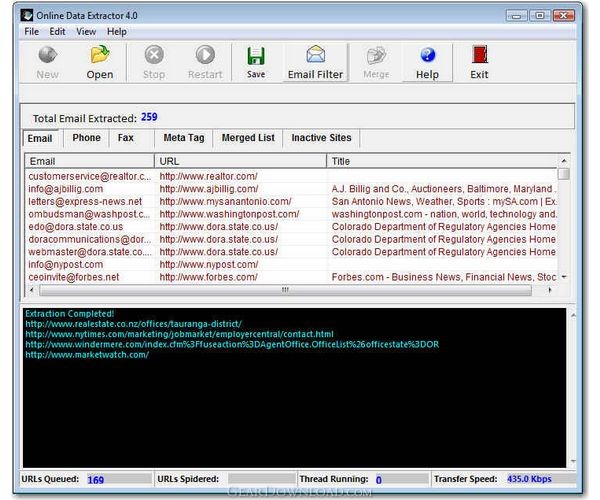Click the Extraction Completed! log line
The height and width of the screenshot is (500, 600).
tap(70, 314)
